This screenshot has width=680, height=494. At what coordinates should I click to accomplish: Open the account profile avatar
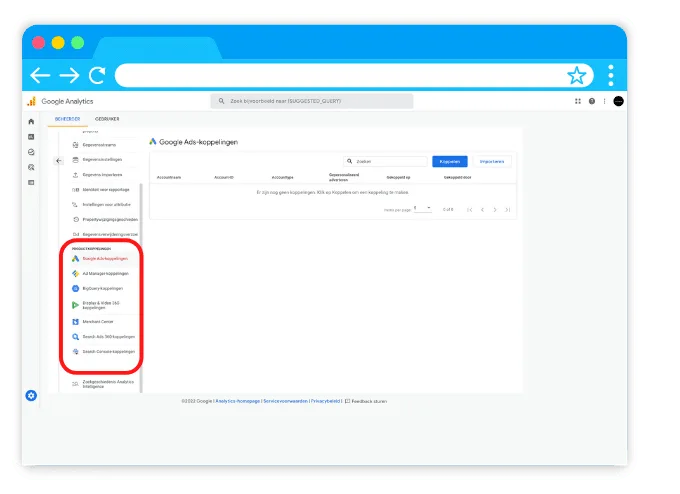618,101
